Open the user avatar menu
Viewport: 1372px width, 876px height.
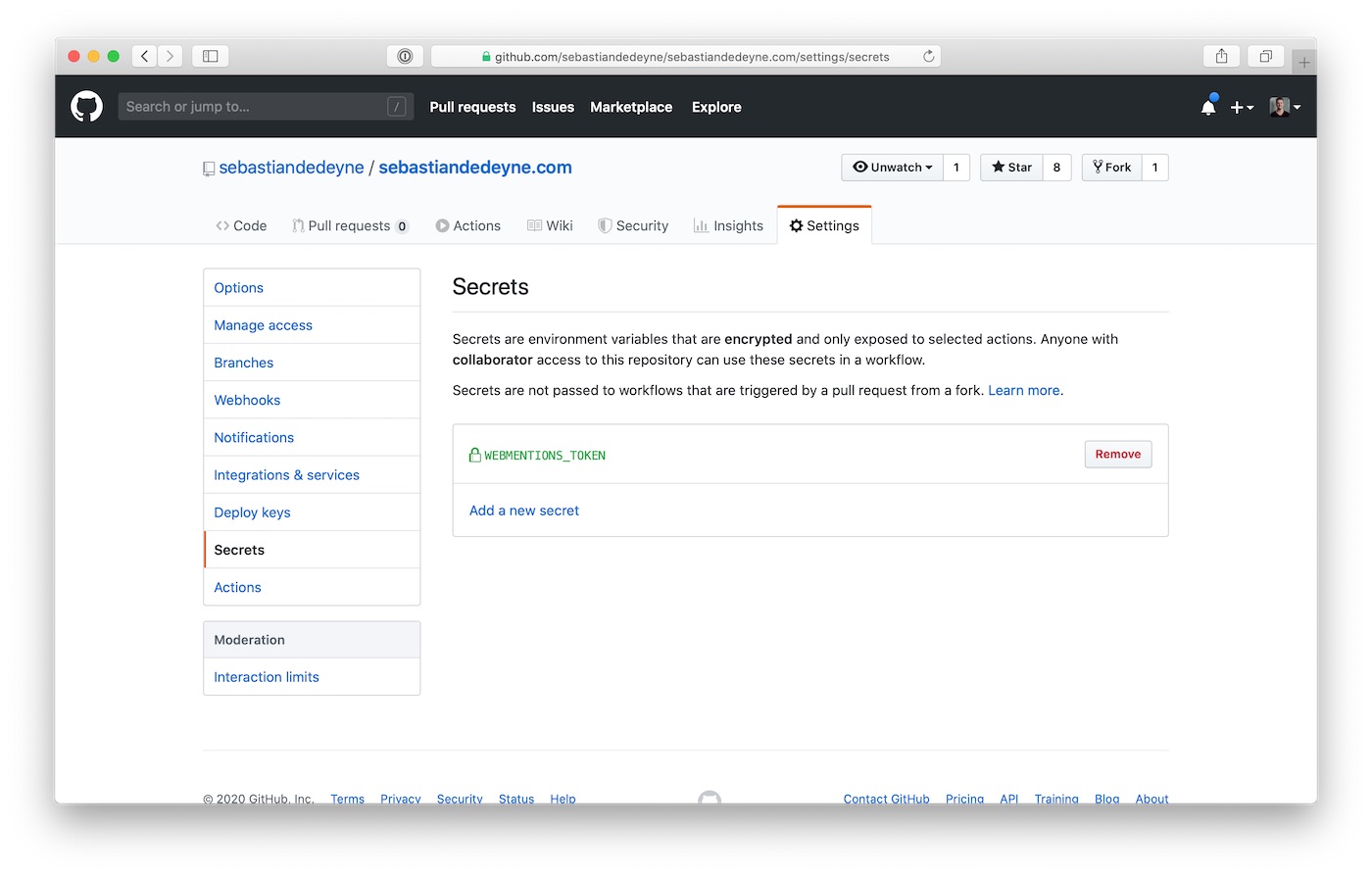tap(1285, 107)
